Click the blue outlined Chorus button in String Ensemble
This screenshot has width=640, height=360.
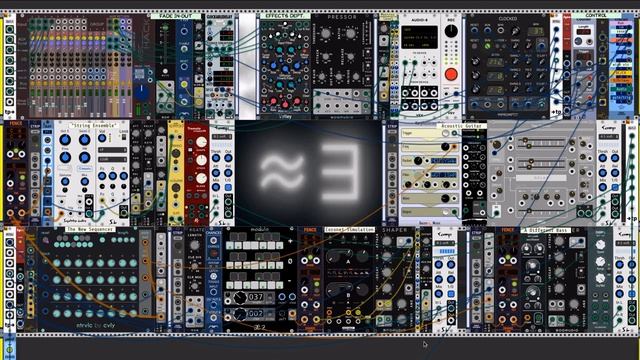84,169
